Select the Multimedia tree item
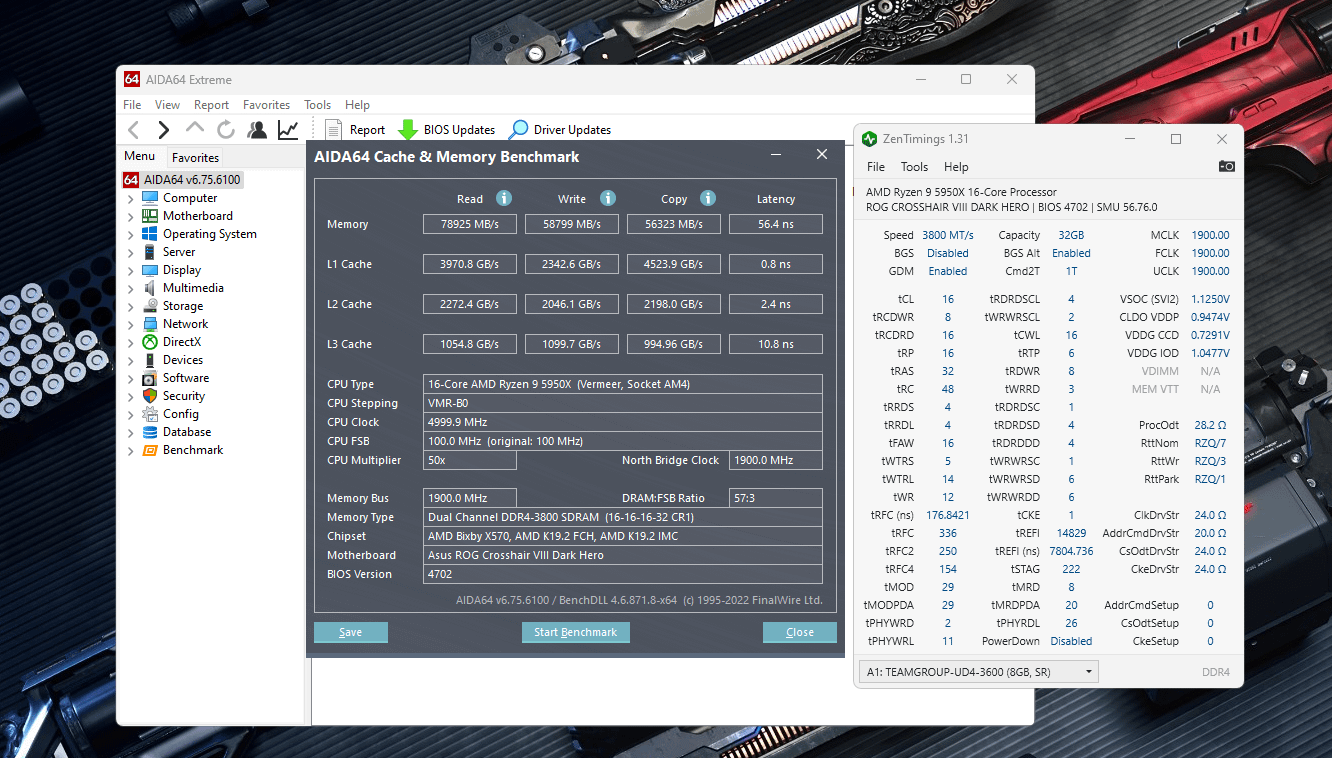This screenshot has height=758, width=1332. (193, 288)
